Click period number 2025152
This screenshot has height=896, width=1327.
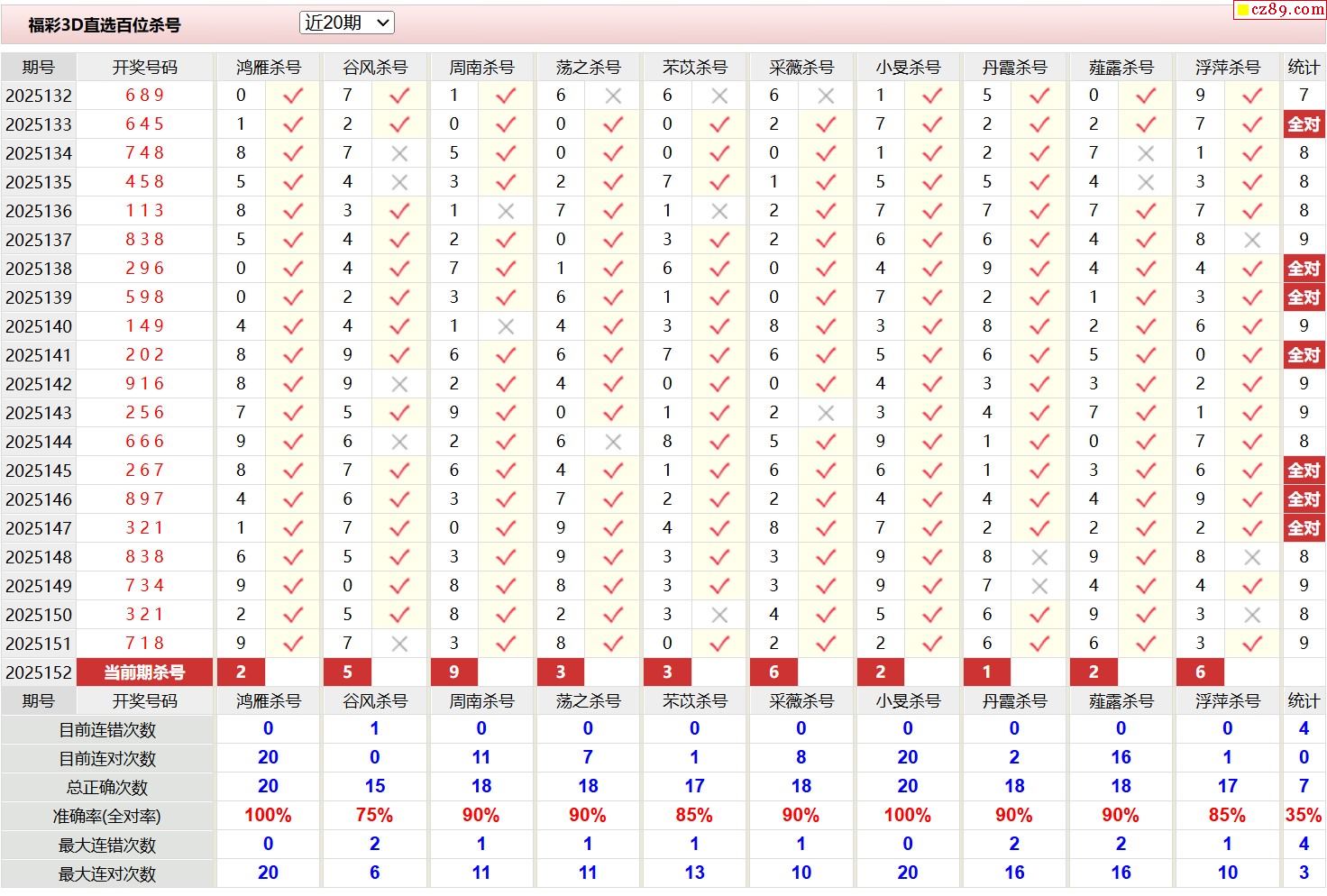39,672
